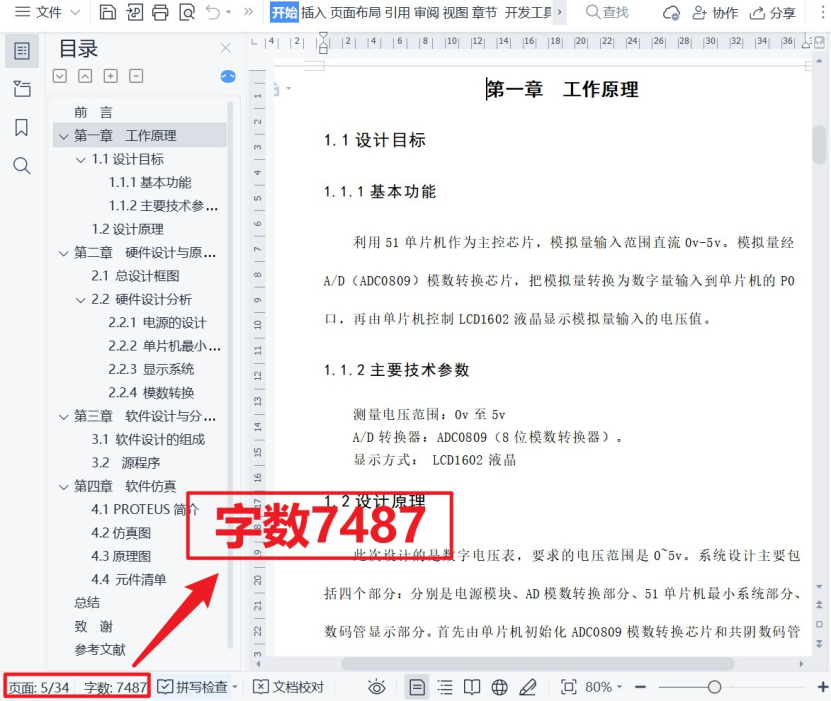Click the zoom in plus button
Screen dimensions: 831x701
823,687
